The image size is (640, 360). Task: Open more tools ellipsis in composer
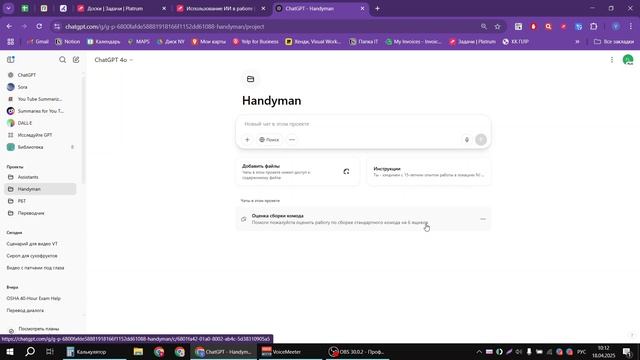coord(292,140)
